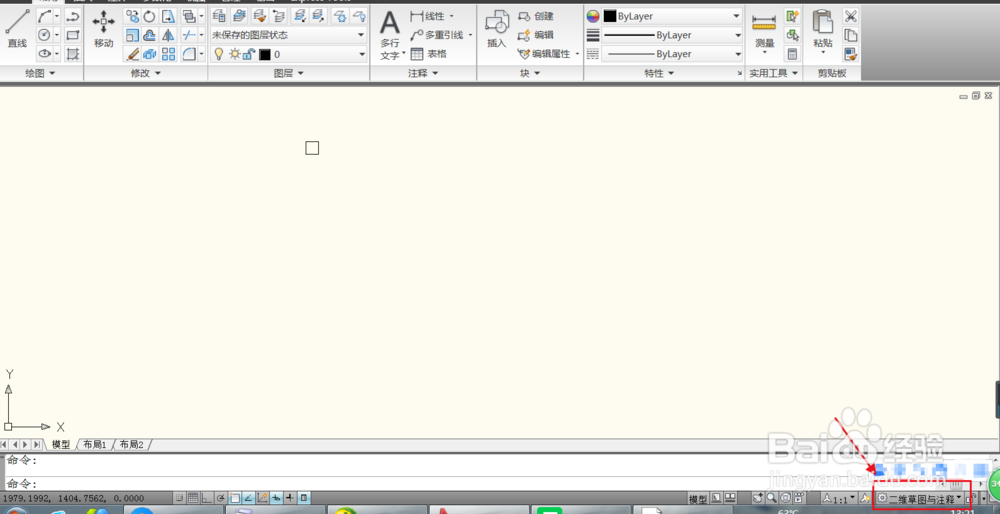The image size is (1000, 514).
Task: Toggle Lineweight display in the status bar
Action: click(290, 497)
